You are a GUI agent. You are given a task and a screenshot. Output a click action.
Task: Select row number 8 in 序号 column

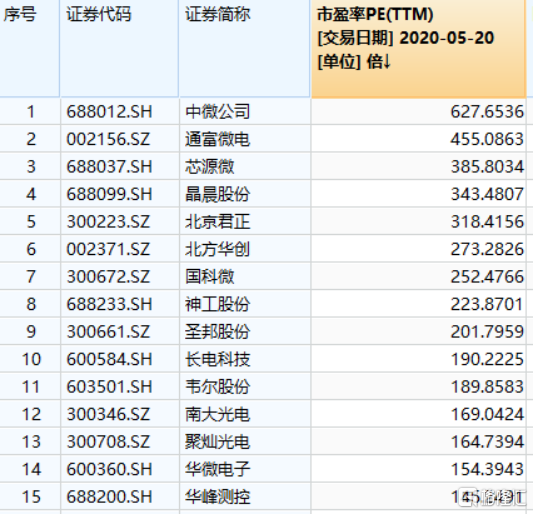(x=31, y=305)
